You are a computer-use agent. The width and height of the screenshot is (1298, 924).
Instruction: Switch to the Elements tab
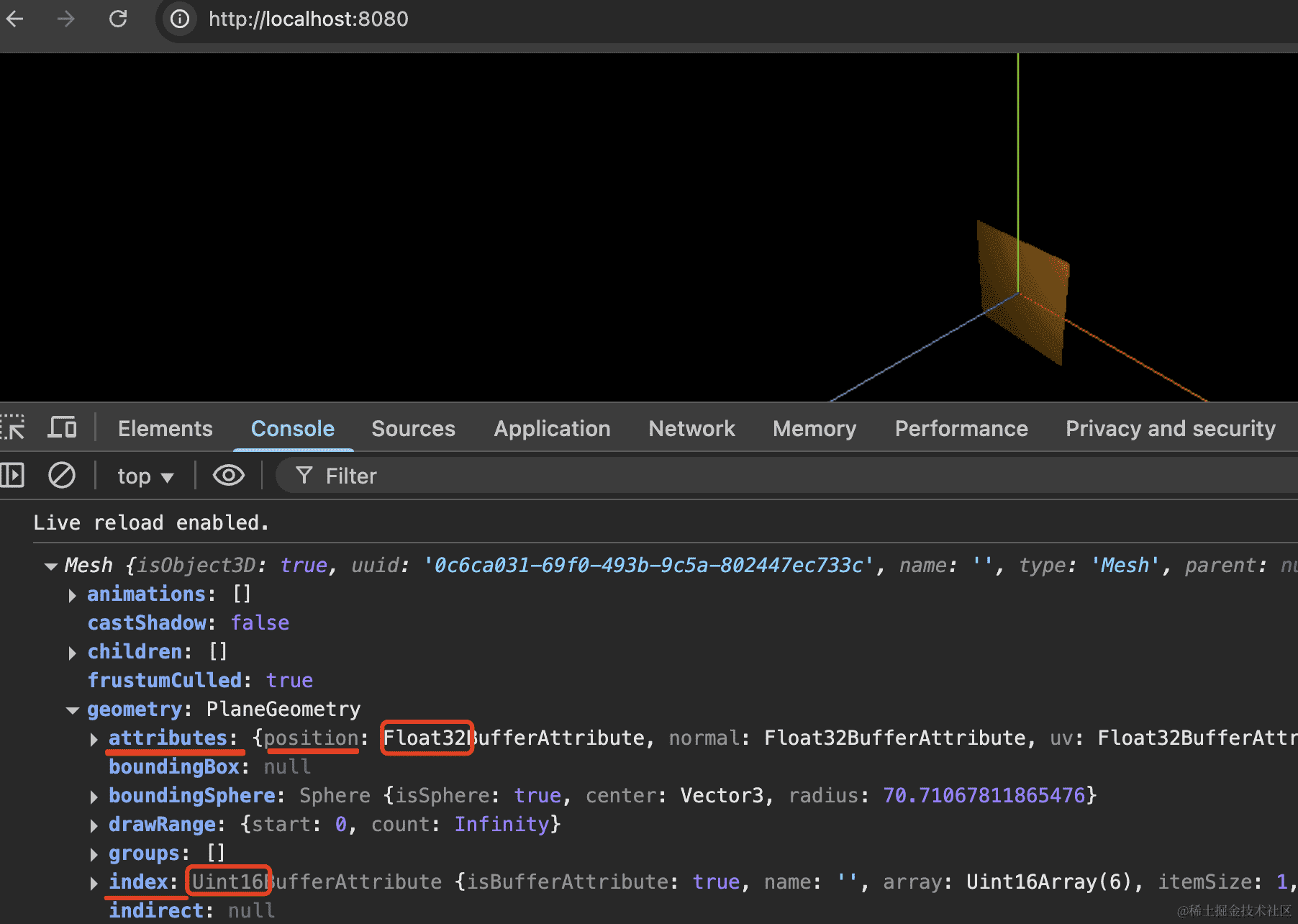(x=165, y=429)
